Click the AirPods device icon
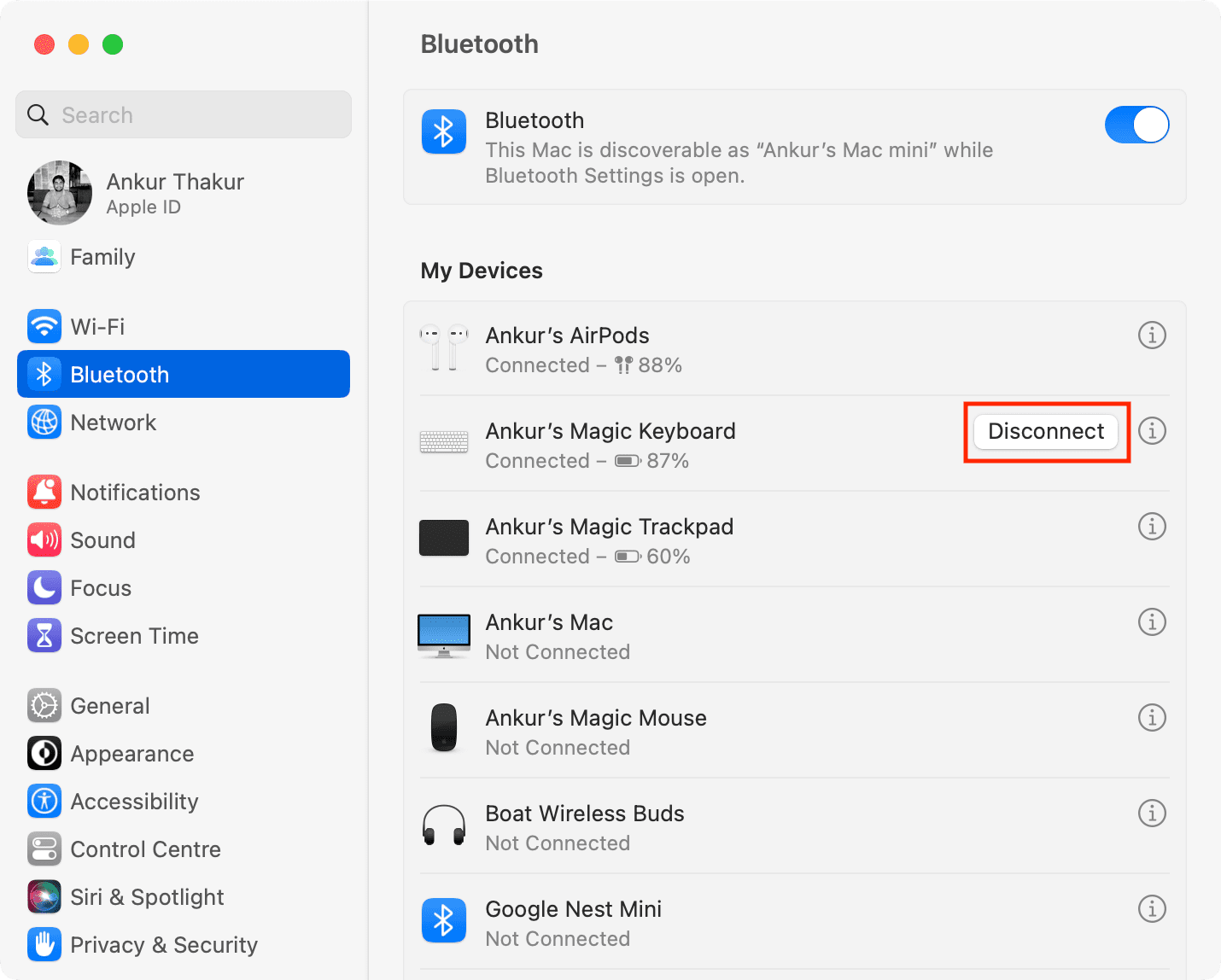This screenshot has height=980, width=1221. pos(444,348)
